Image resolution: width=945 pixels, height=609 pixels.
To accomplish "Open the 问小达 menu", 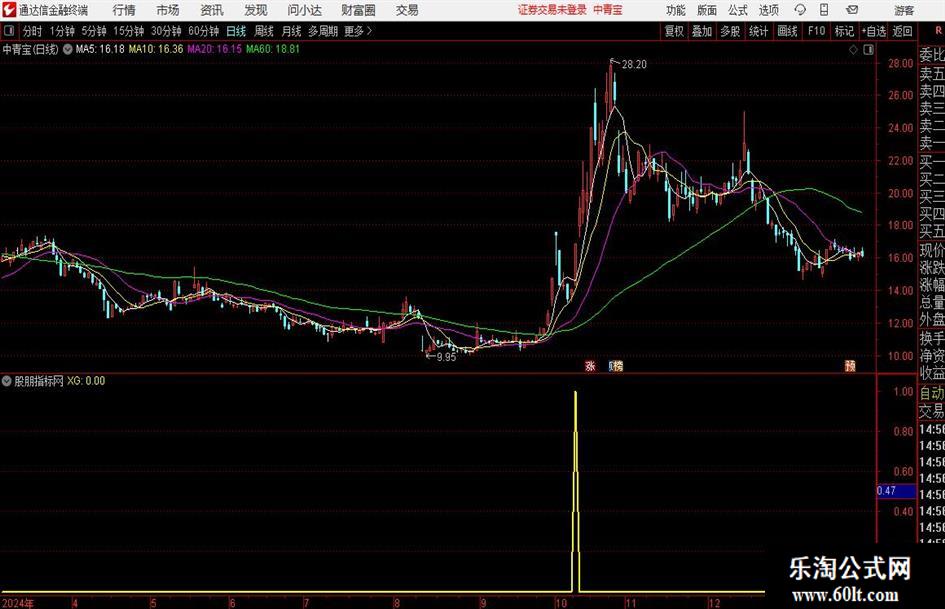I will pos(304,10).
